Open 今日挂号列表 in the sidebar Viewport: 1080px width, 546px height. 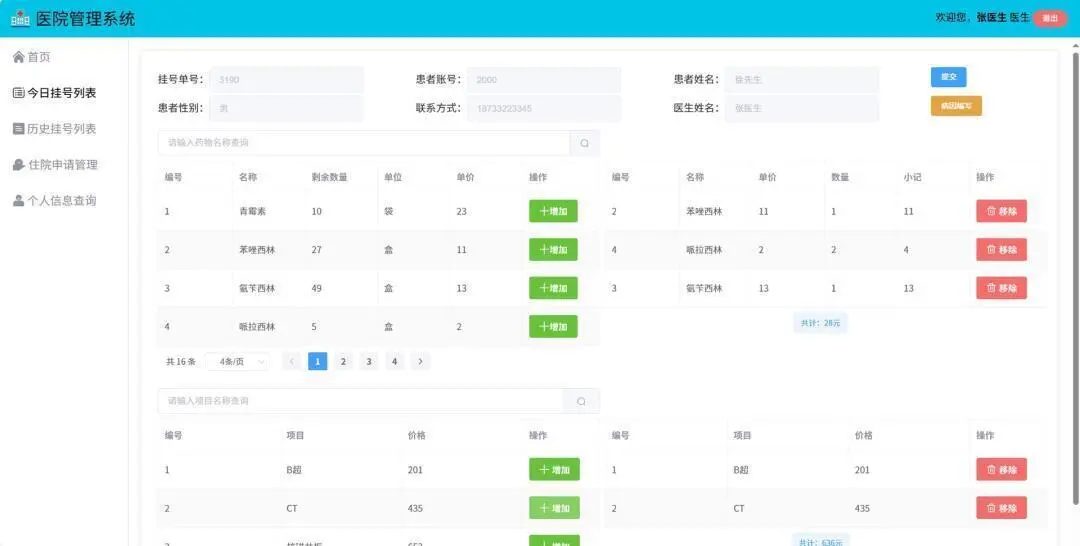tap(54, 93)
